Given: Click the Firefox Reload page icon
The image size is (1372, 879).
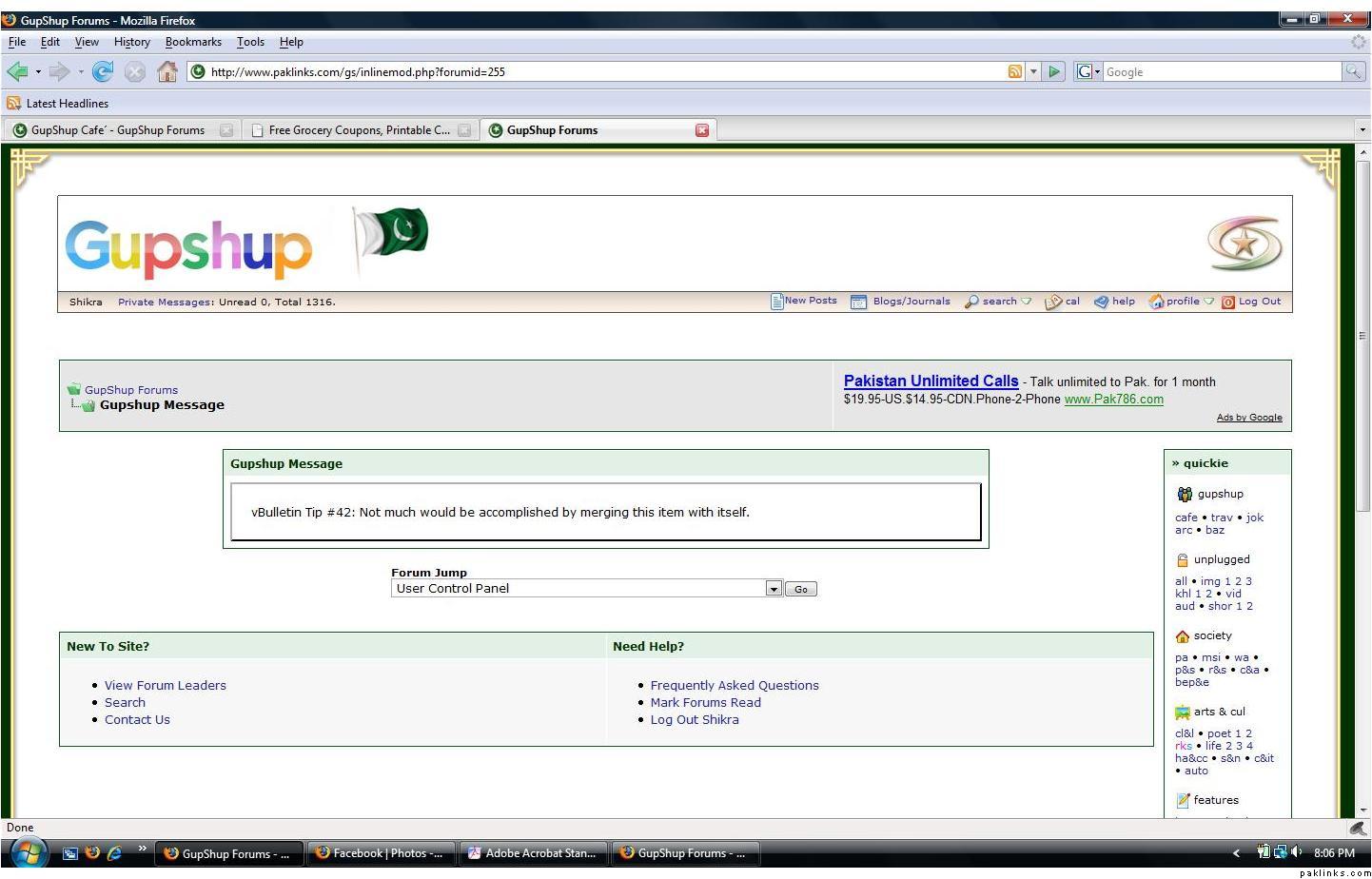Looking at the screenshot, I should coord(103,71).
